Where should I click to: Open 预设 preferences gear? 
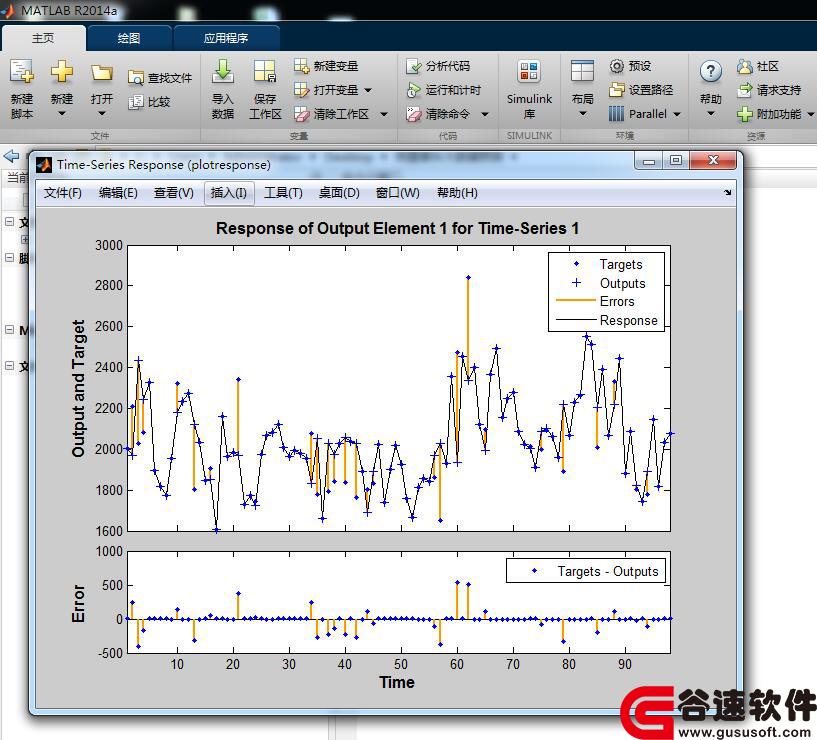pos(616,66)
